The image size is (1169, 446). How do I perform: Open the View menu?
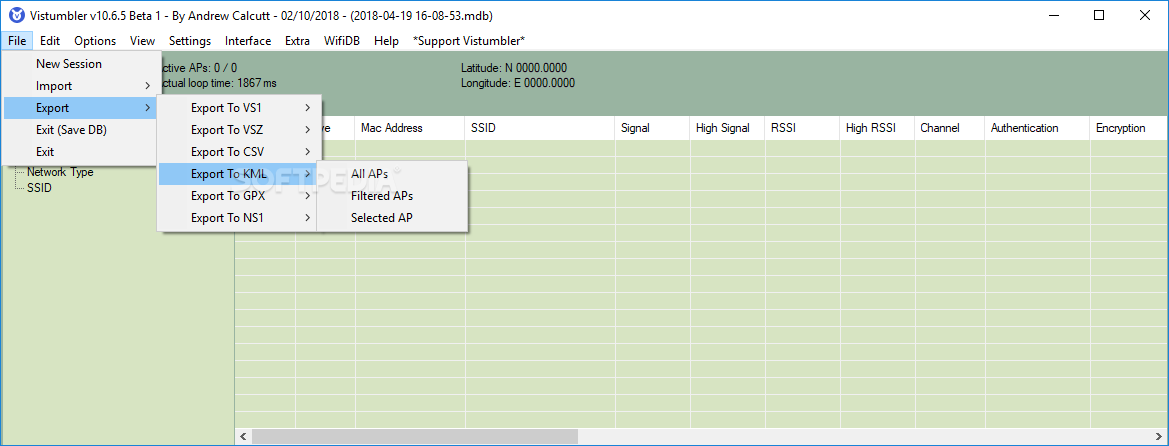(142, 41)
